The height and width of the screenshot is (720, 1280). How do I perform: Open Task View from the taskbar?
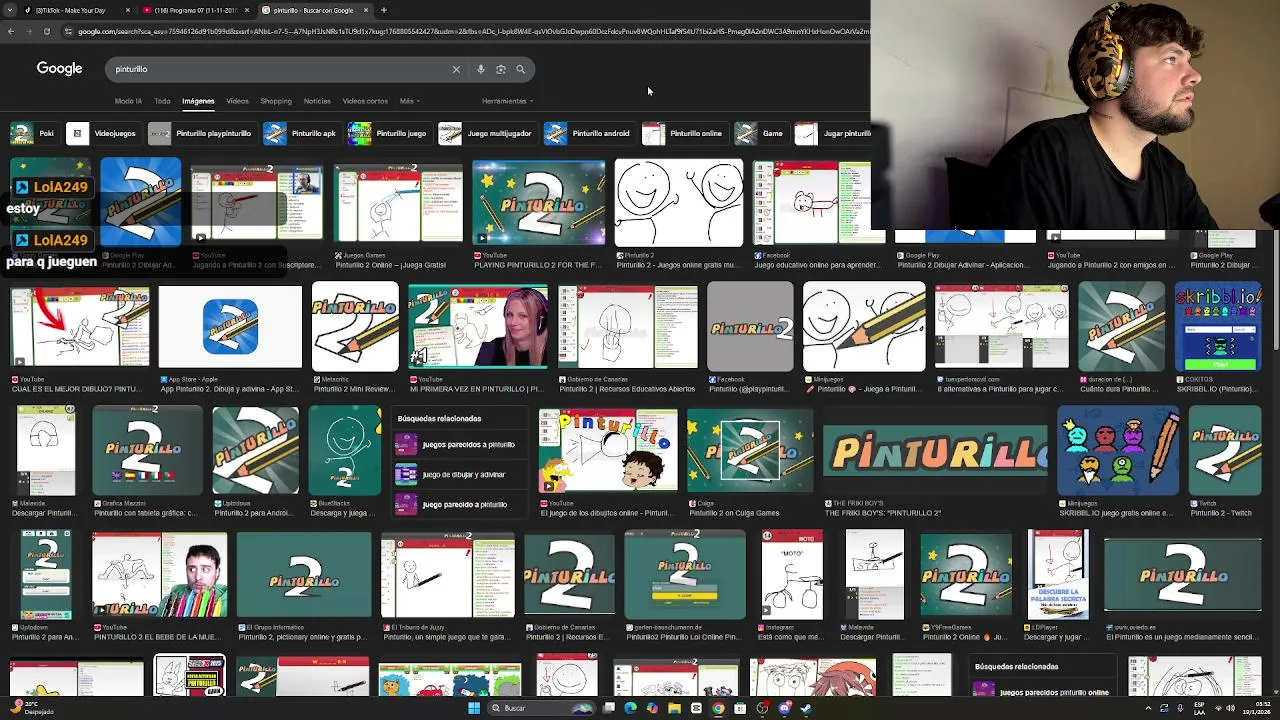(x=608, y=708)
